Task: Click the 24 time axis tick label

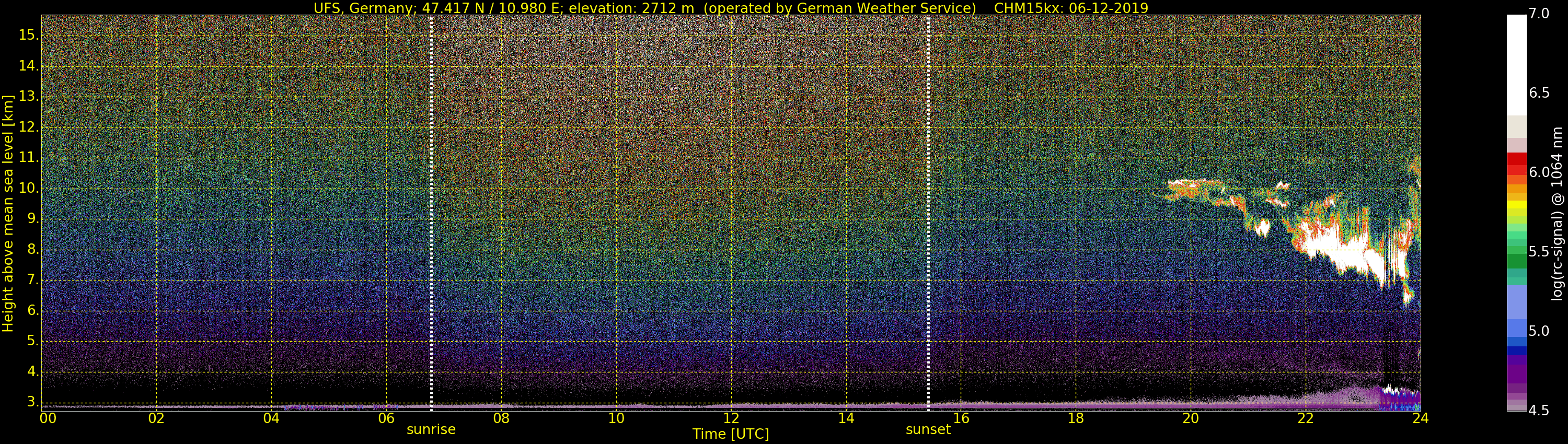Action: tap(1420, 418)
